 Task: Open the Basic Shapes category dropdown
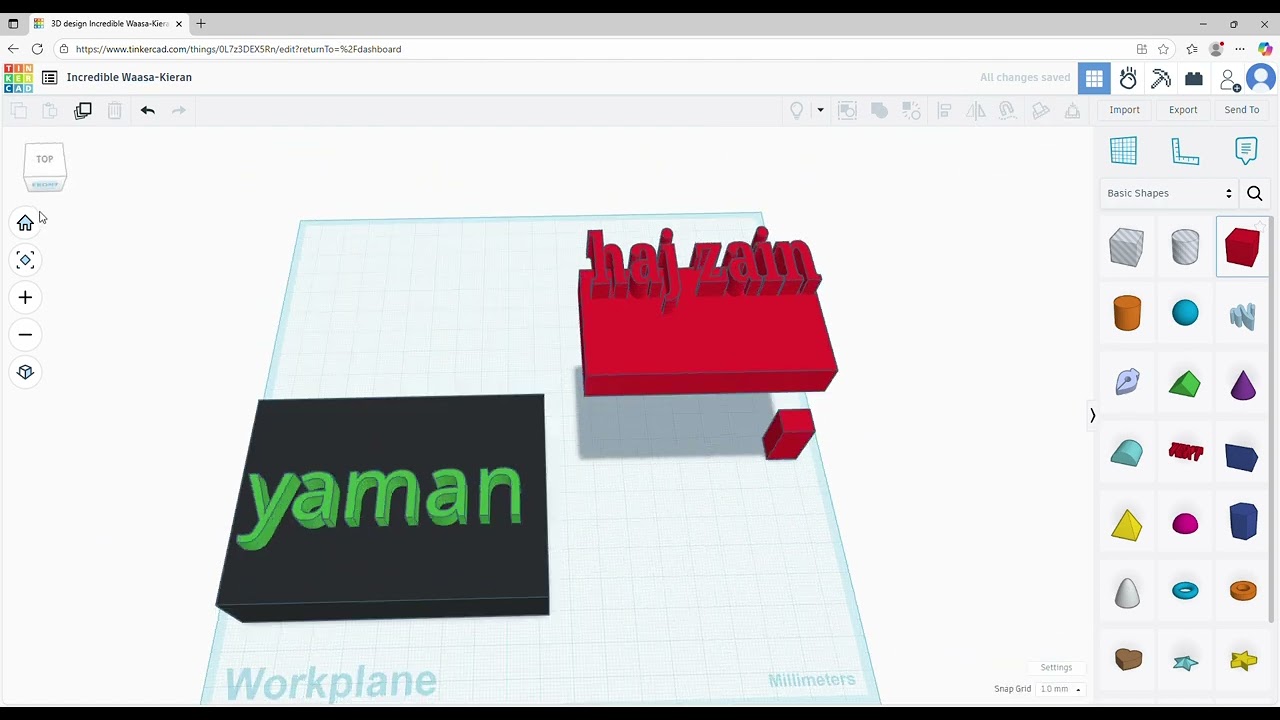(x=1169, y=193)
